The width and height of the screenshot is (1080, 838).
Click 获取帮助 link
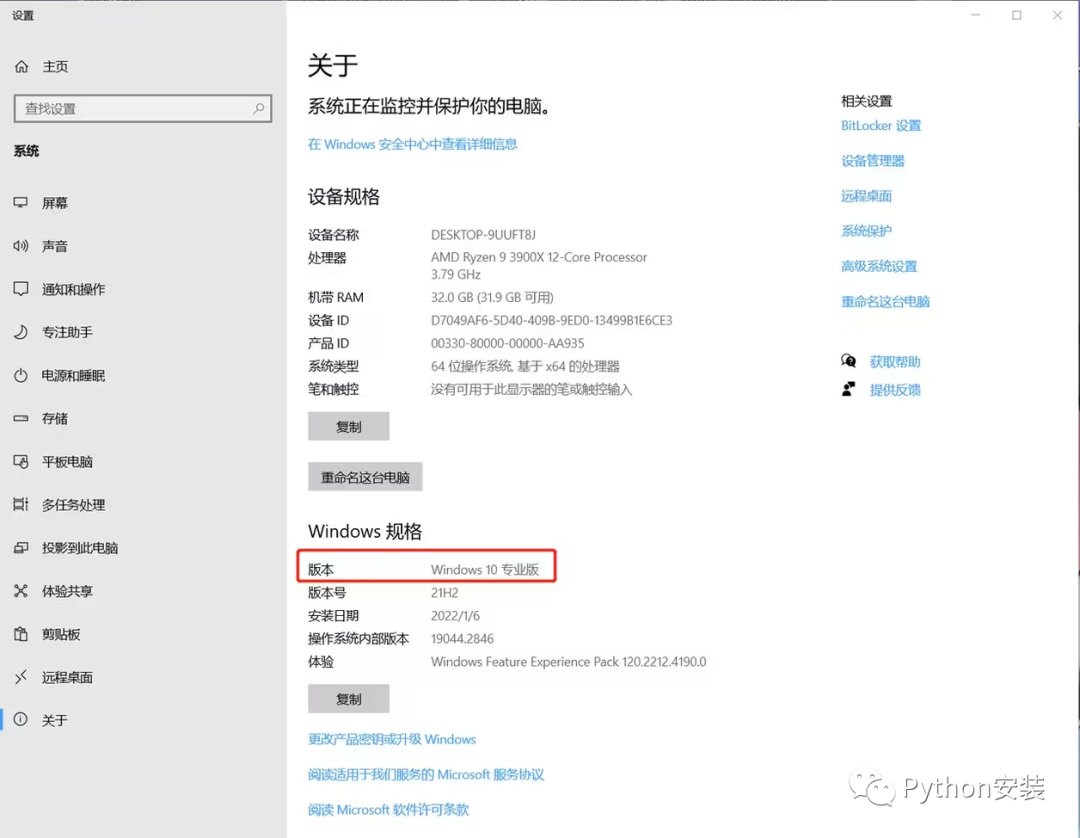tap(895, 362)
